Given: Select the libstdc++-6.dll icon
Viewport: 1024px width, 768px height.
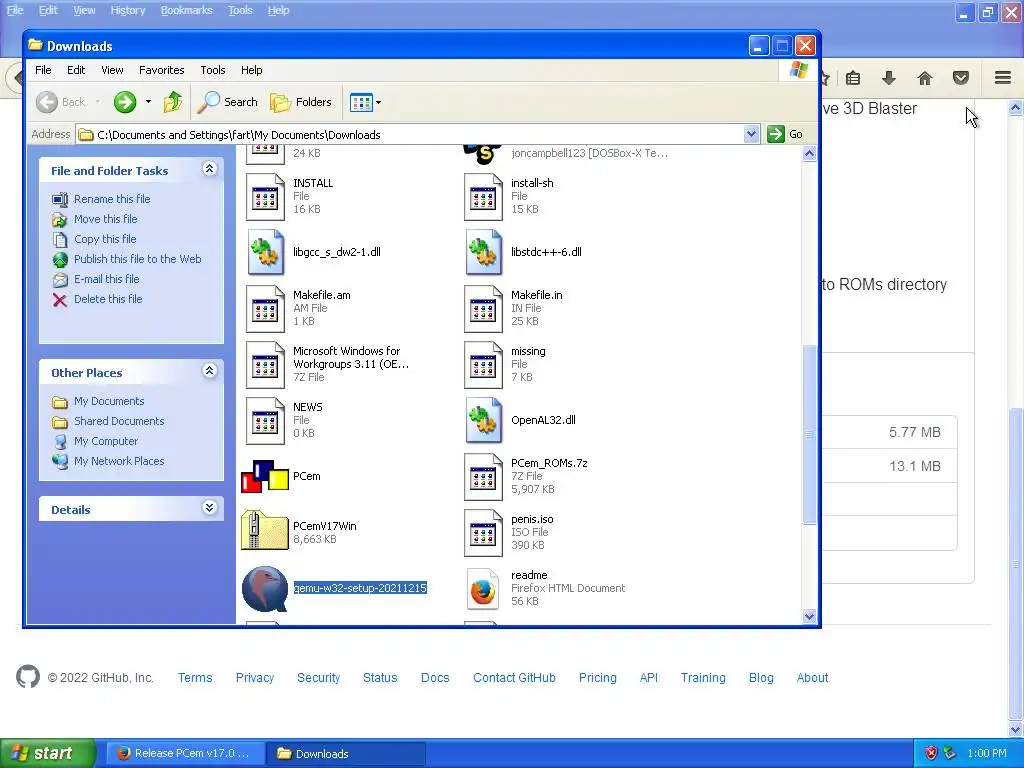Looking at the screenshot, I should point(483,252).
